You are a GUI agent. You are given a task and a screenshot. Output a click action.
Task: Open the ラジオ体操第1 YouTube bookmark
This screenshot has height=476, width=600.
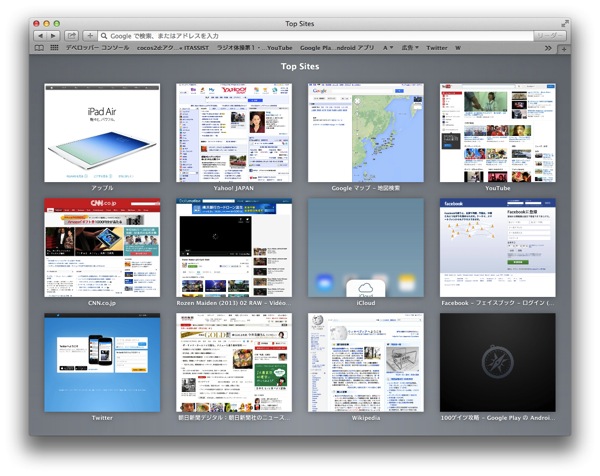(254, 48)
